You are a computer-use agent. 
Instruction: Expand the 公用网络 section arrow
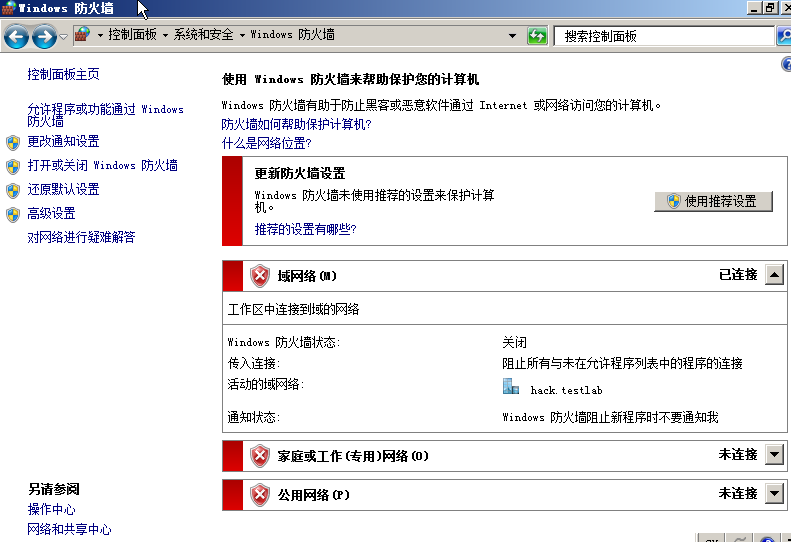pos(774,494)
